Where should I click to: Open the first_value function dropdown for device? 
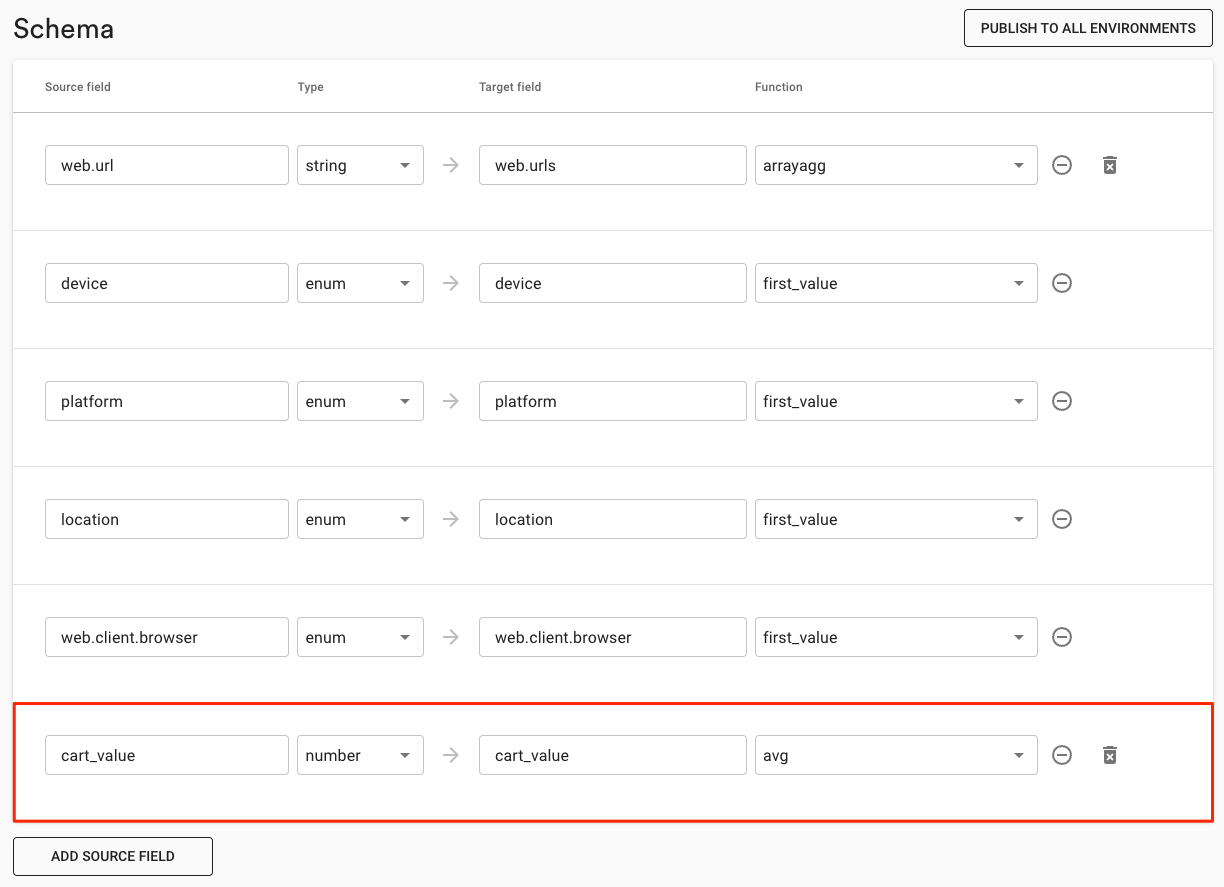[x=896, y=283]
